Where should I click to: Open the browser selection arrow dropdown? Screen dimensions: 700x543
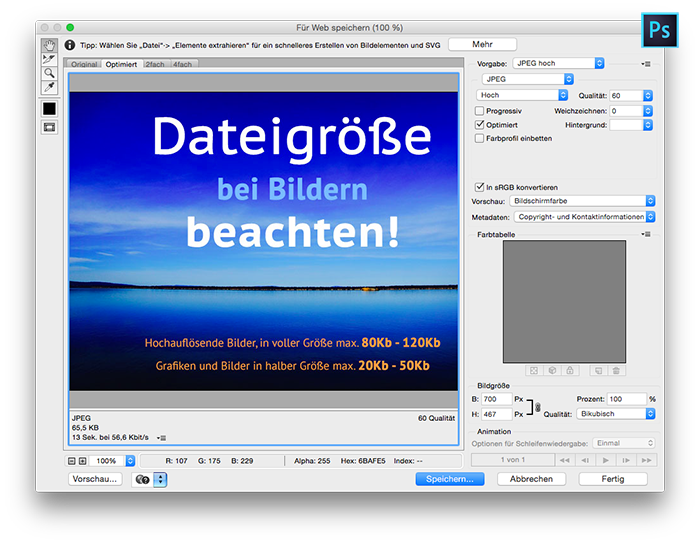click(x=160, y=480)
